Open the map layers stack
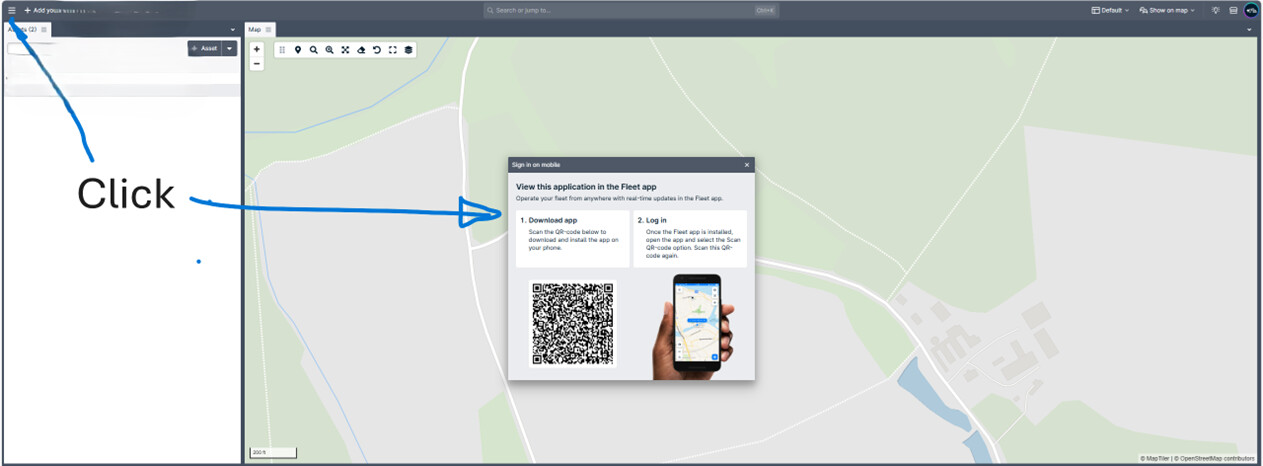The height and width of the screenshot is (466, 1263). coord(408,49)
